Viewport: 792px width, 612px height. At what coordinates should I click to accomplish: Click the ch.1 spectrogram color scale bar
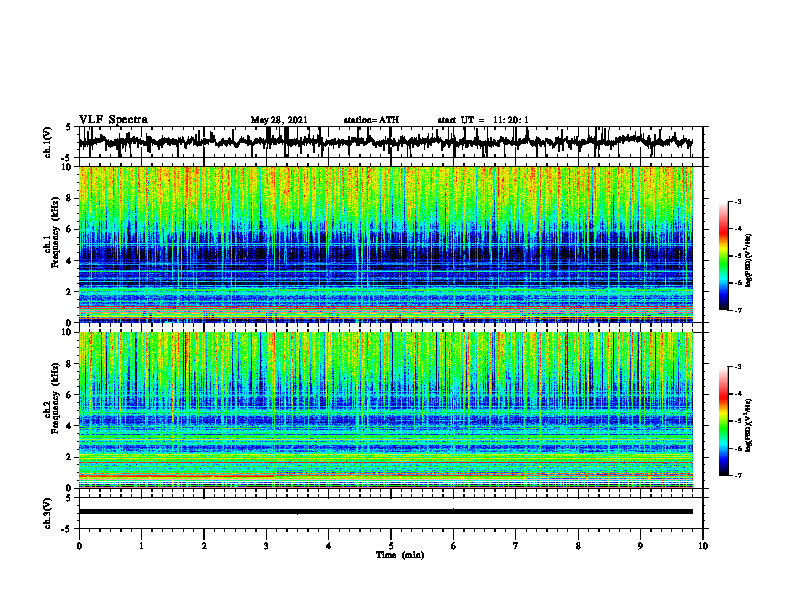724,256
